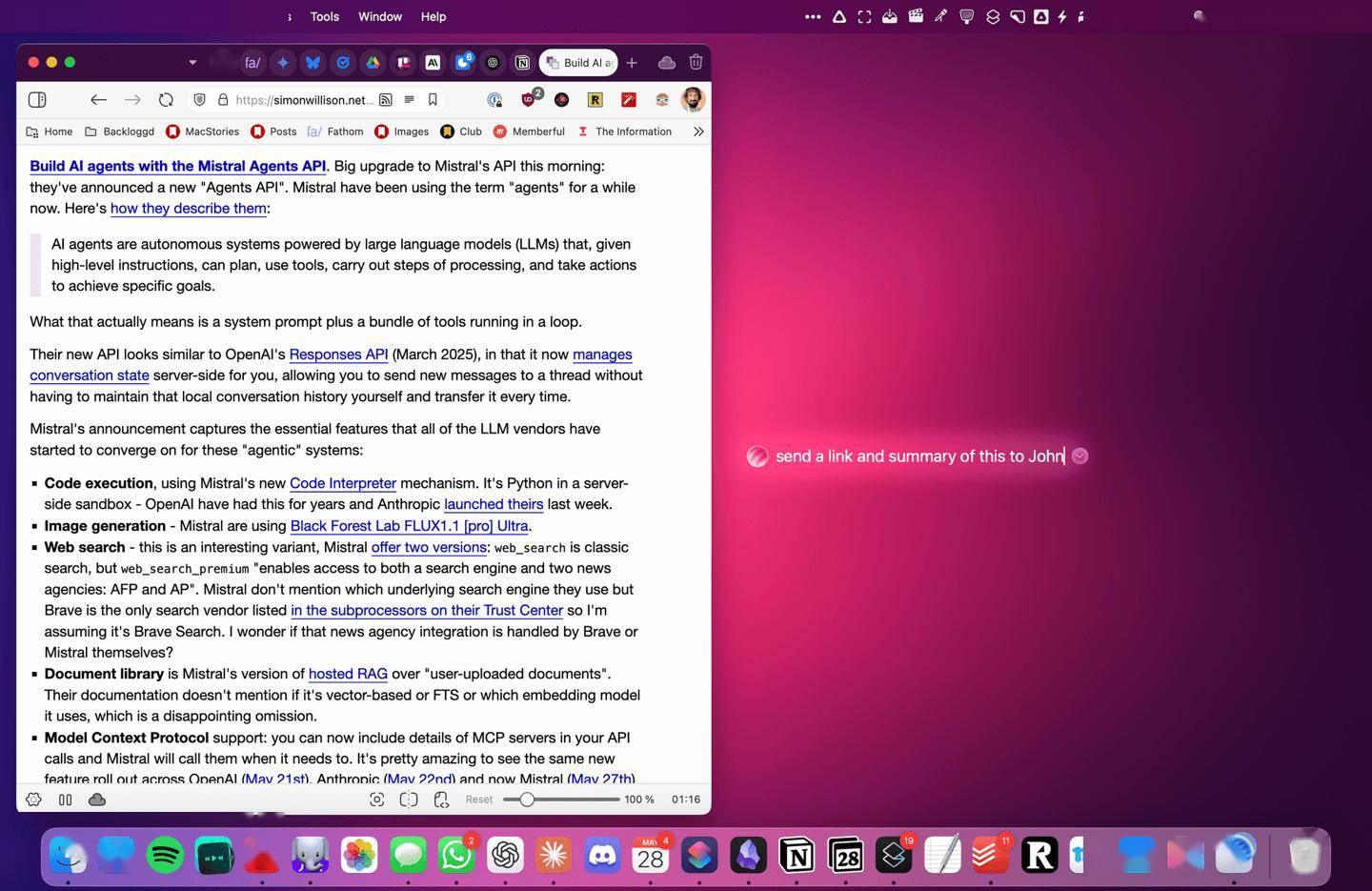Open the Memberful bookmark
The height and width of the screenshot is (891, 1372).
click(x=529, y=132)
